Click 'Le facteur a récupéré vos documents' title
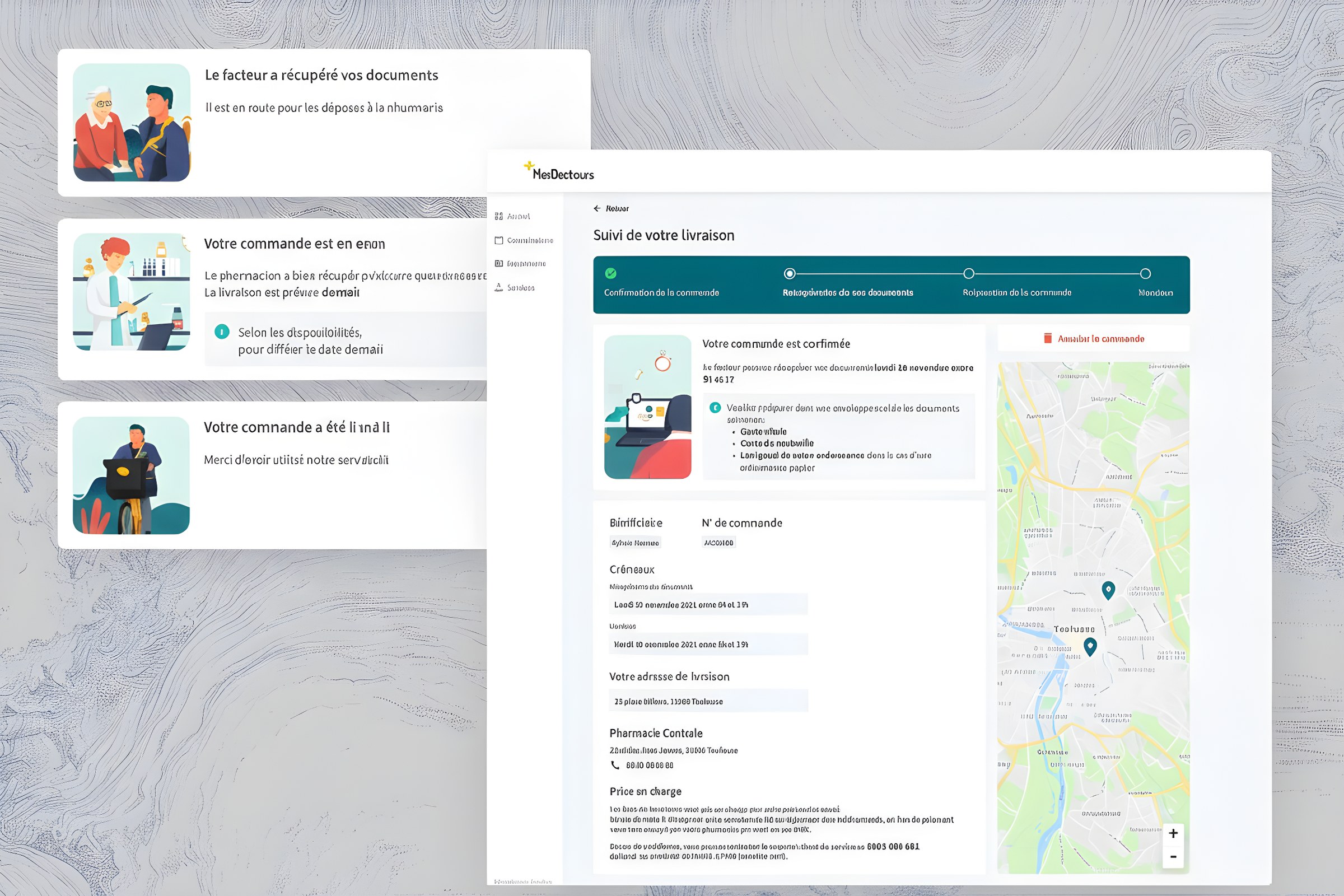1344x896 pixels. [321, 76]
